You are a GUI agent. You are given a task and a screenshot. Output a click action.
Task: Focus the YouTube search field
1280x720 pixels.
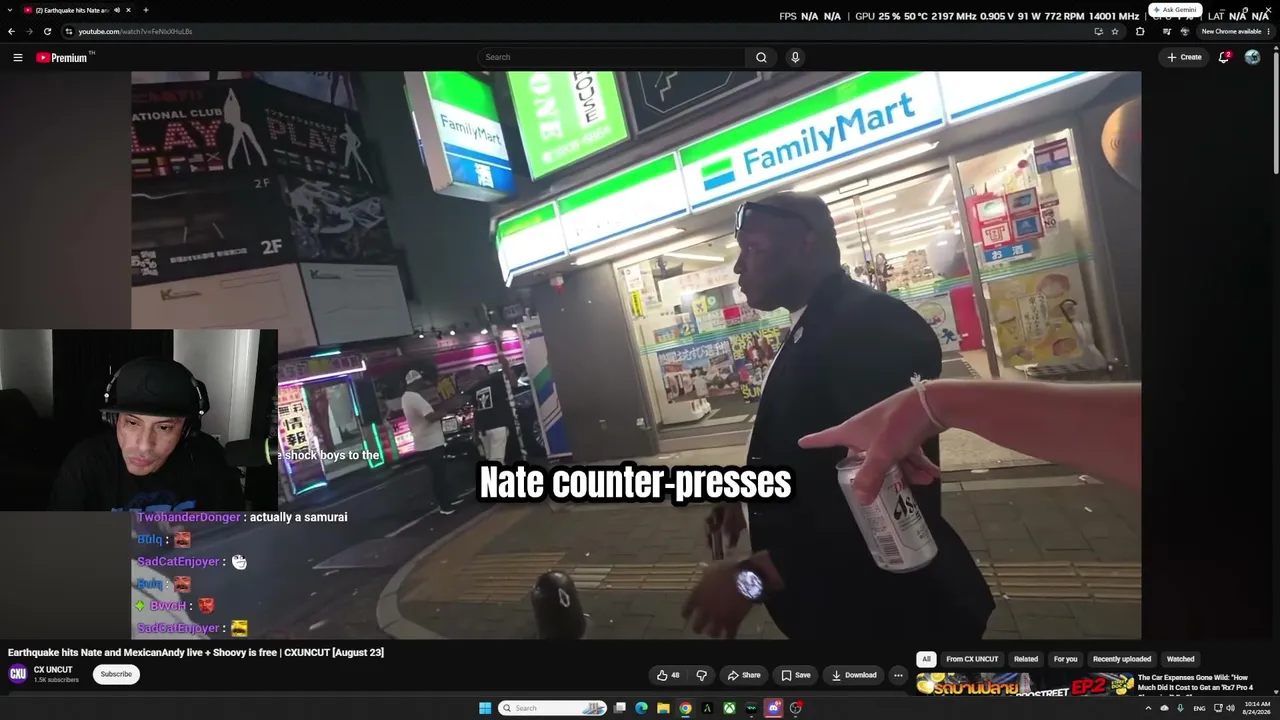tap(612, 57)
